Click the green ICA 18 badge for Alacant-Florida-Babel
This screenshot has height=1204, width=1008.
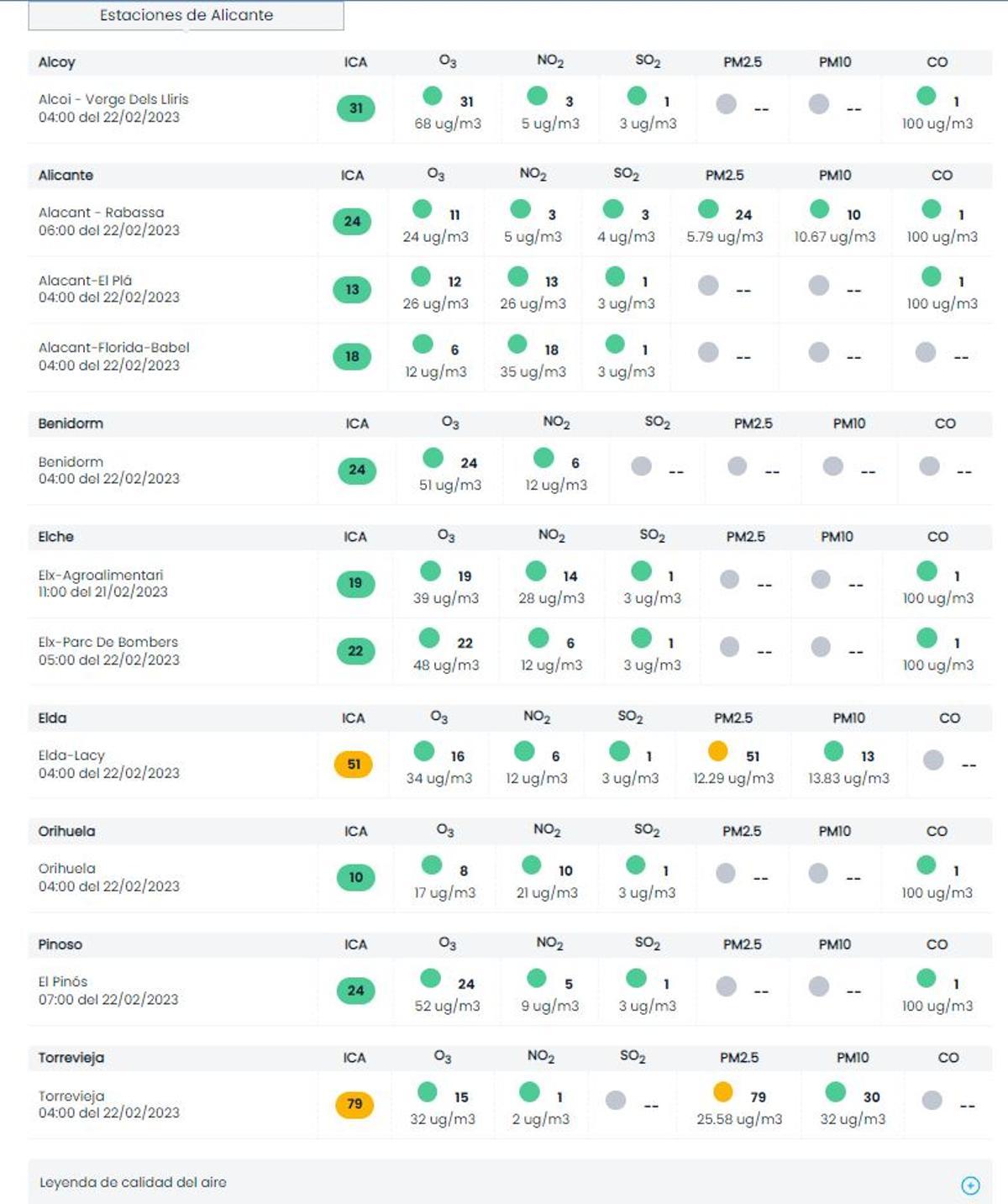(x=353, y=356)
